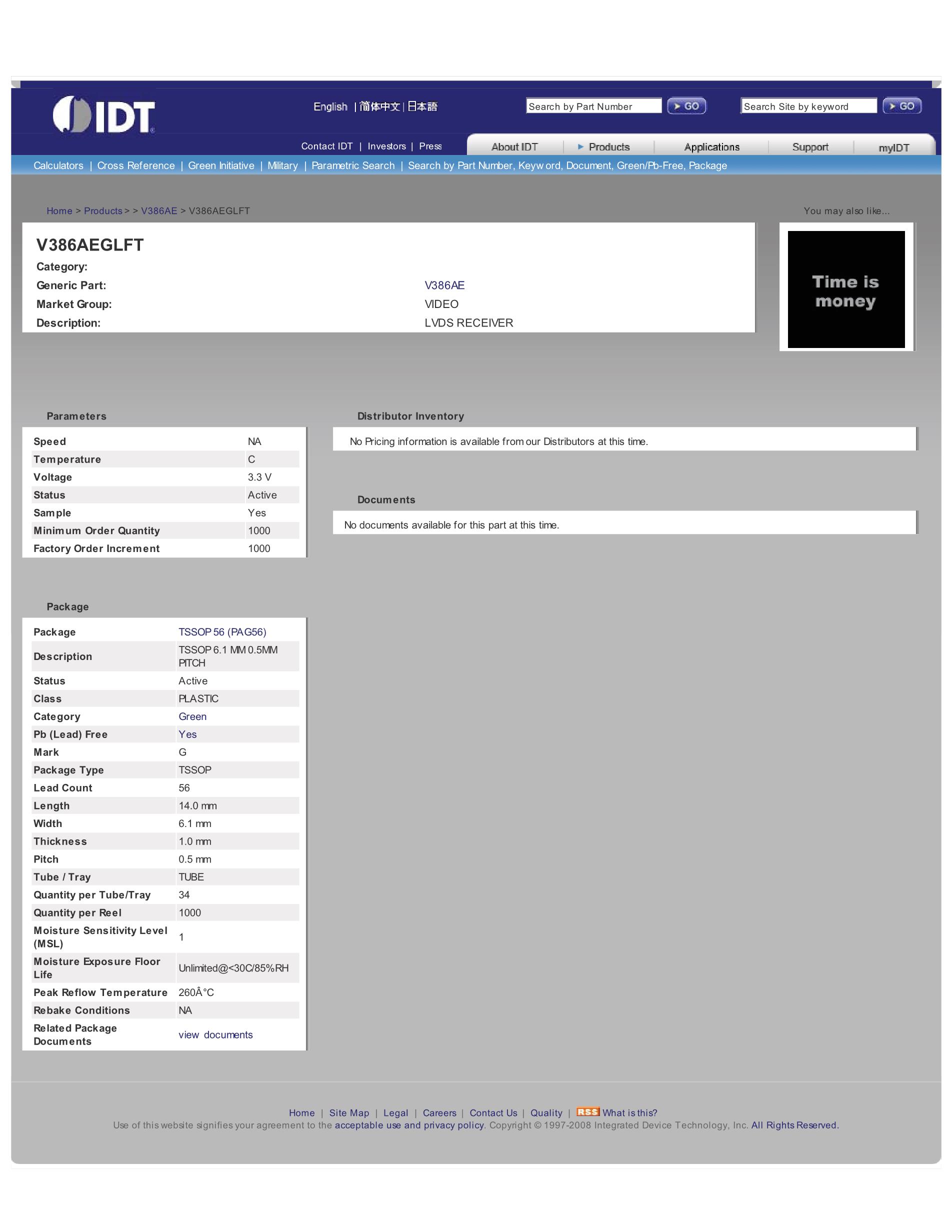Open the acceptable use and privacy policy link
The width and height of the screenshot is (952, 1232).
pos(409,1125)
